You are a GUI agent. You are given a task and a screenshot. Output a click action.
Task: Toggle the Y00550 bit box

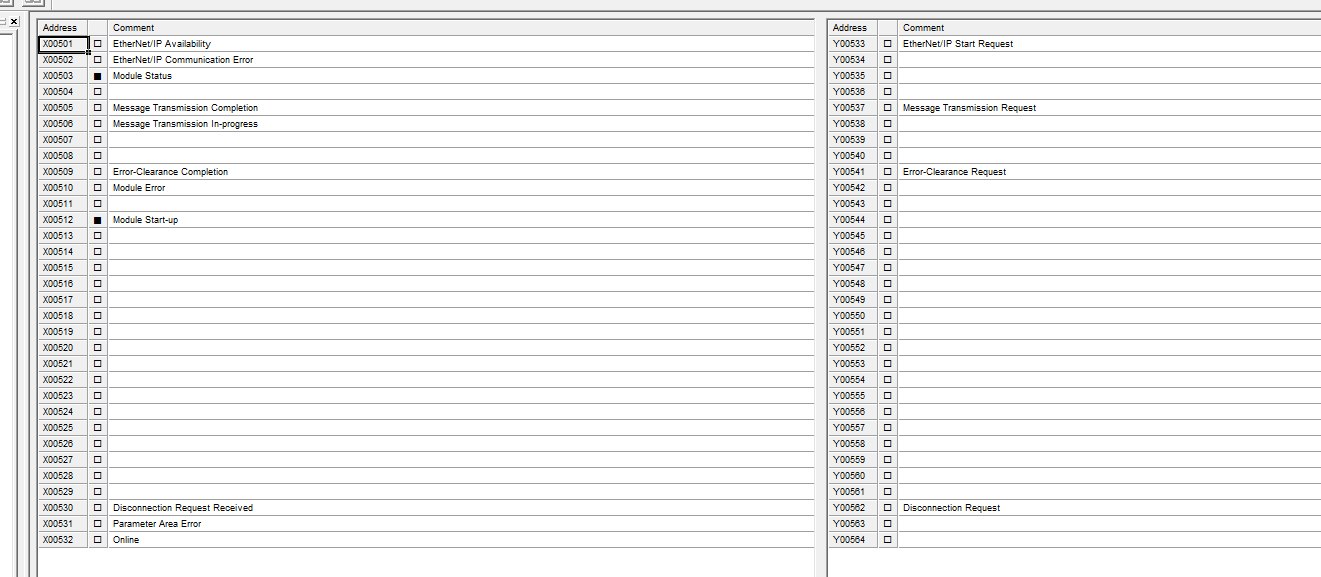pyautogui.click(x=888, y=316)
